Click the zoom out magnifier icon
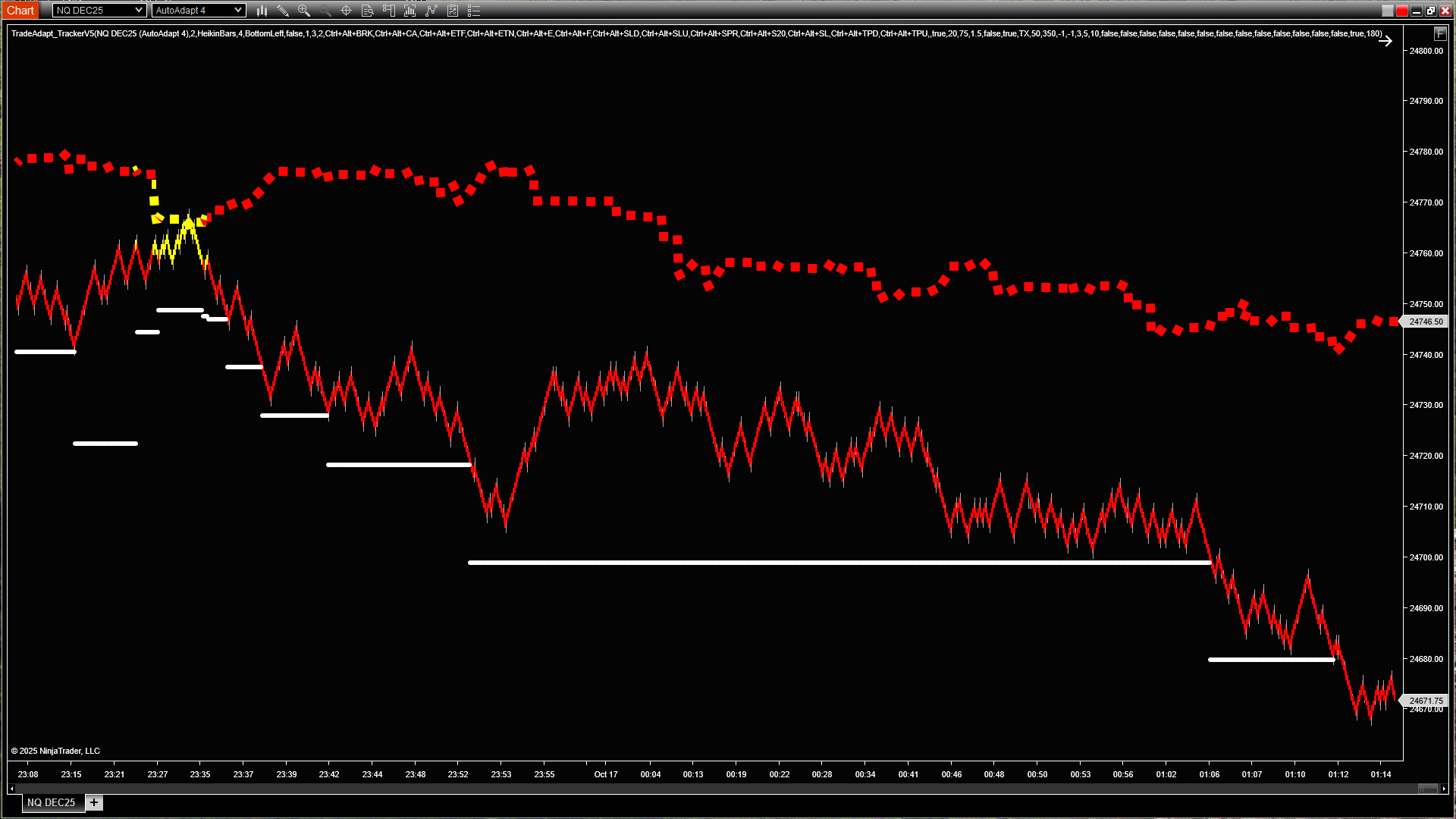 [325, 11]
